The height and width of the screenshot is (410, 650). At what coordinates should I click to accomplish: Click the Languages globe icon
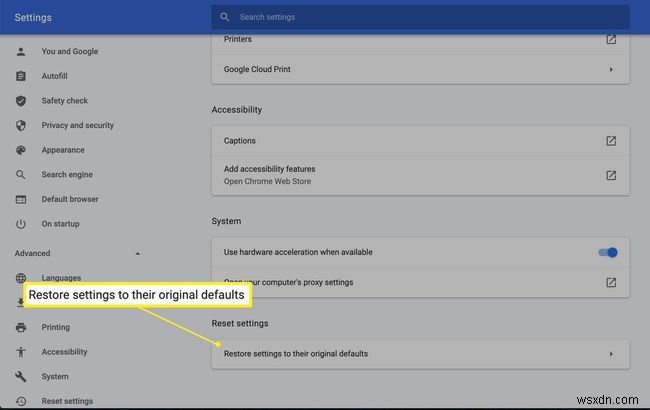pyautogui.click(x=21, y=278)
